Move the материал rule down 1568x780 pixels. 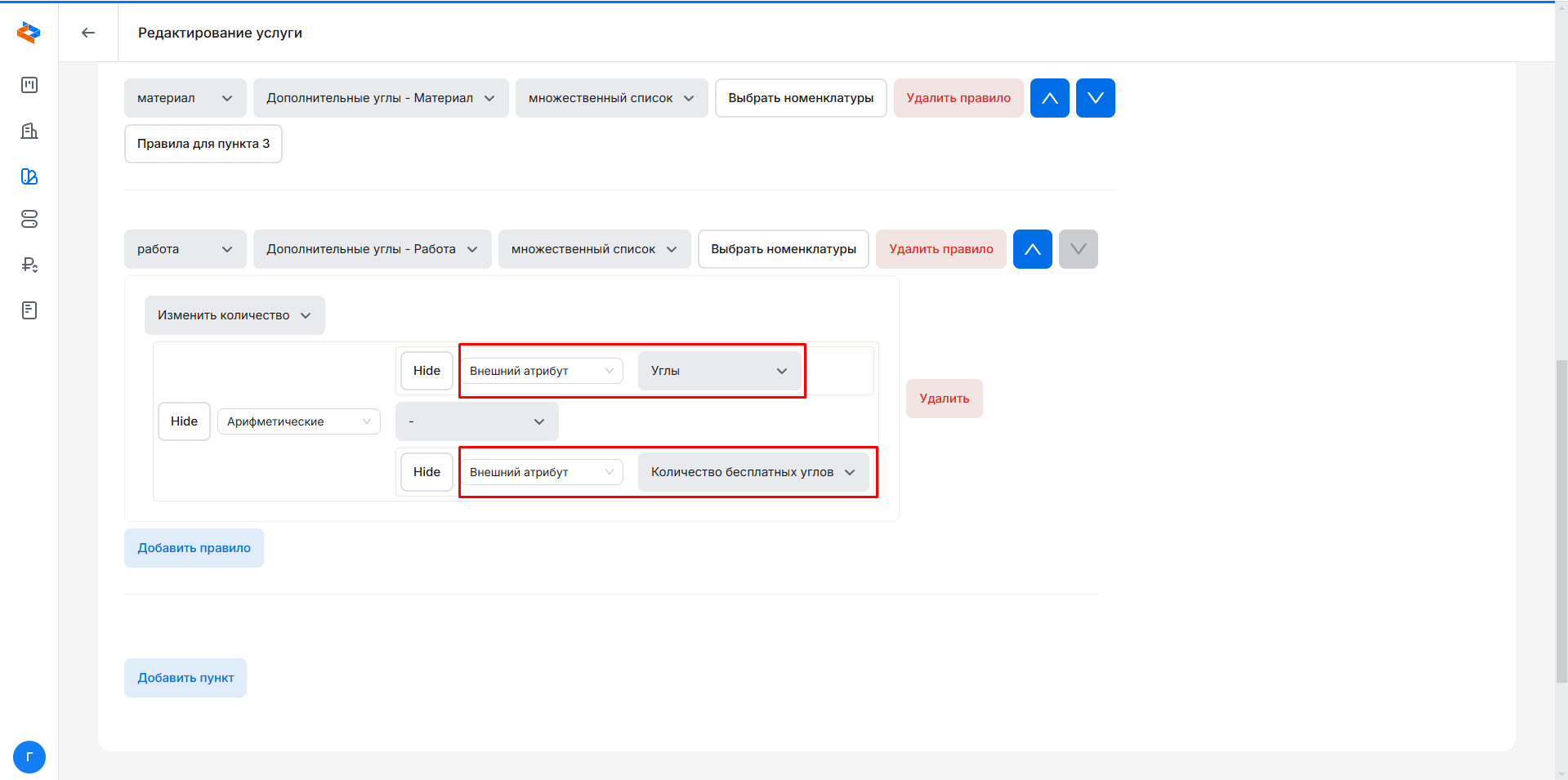tap(1095, 98)
